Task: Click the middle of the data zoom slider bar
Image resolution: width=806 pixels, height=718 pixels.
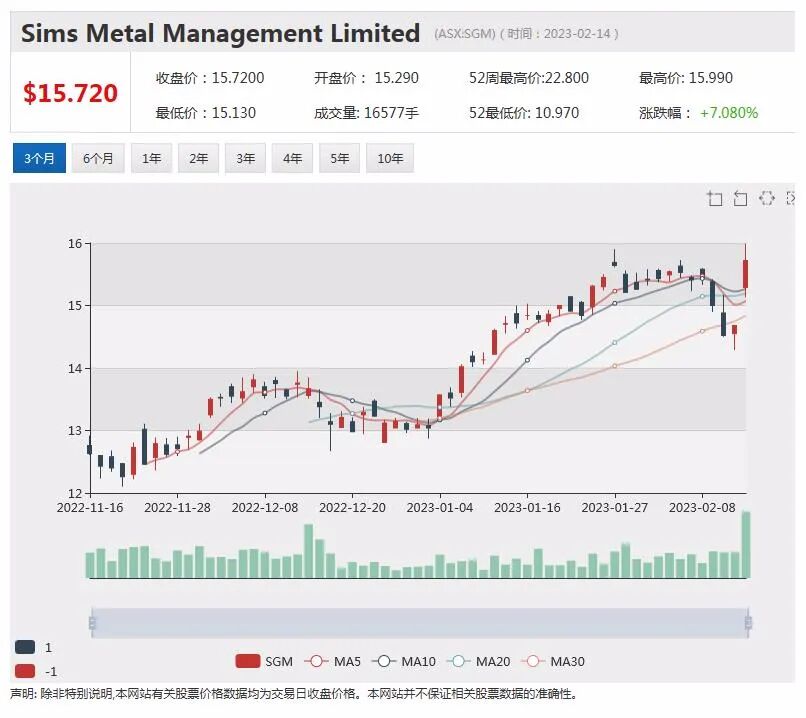Action: 420,623
